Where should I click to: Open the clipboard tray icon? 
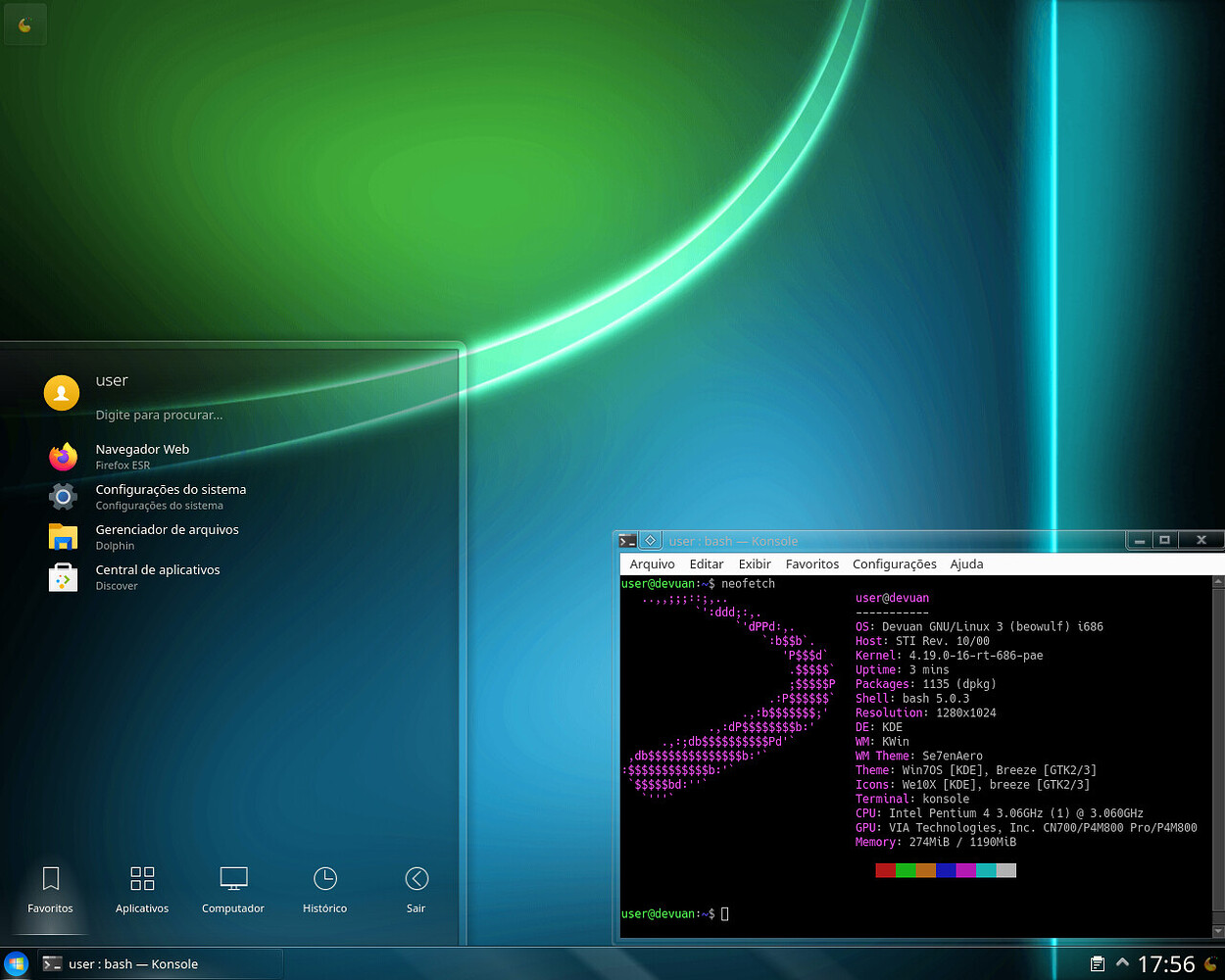1098,964
